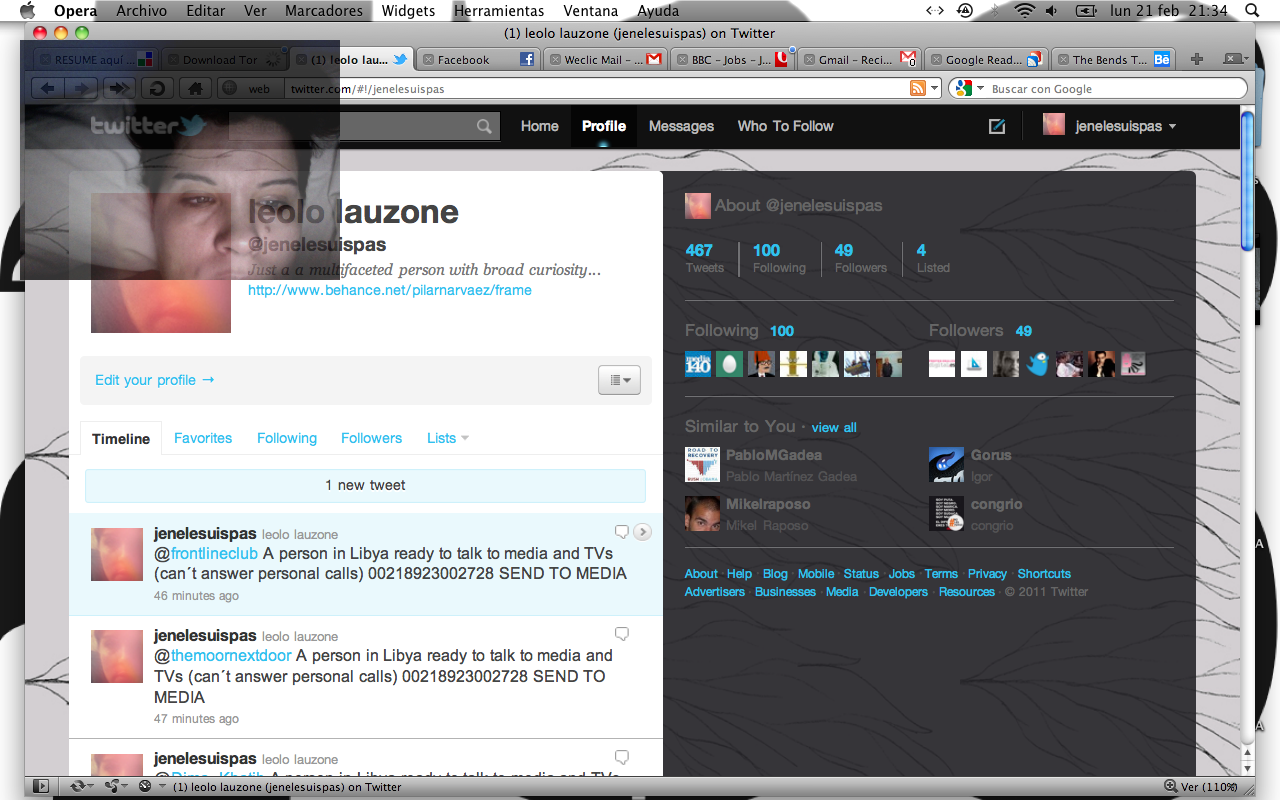Open the profile list actions dropdown button
Viewport: 1280px width, 800px height.
click(619, 380)
